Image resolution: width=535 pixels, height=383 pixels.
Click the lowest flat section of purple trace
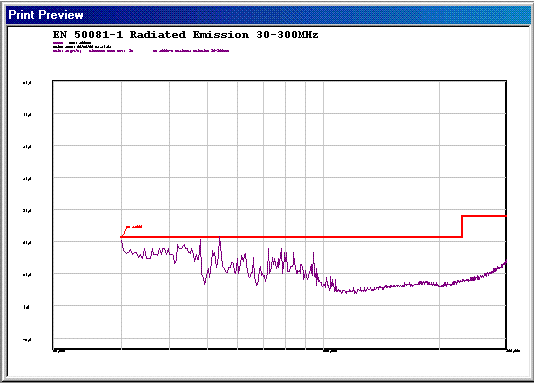[x=351, y=291]
